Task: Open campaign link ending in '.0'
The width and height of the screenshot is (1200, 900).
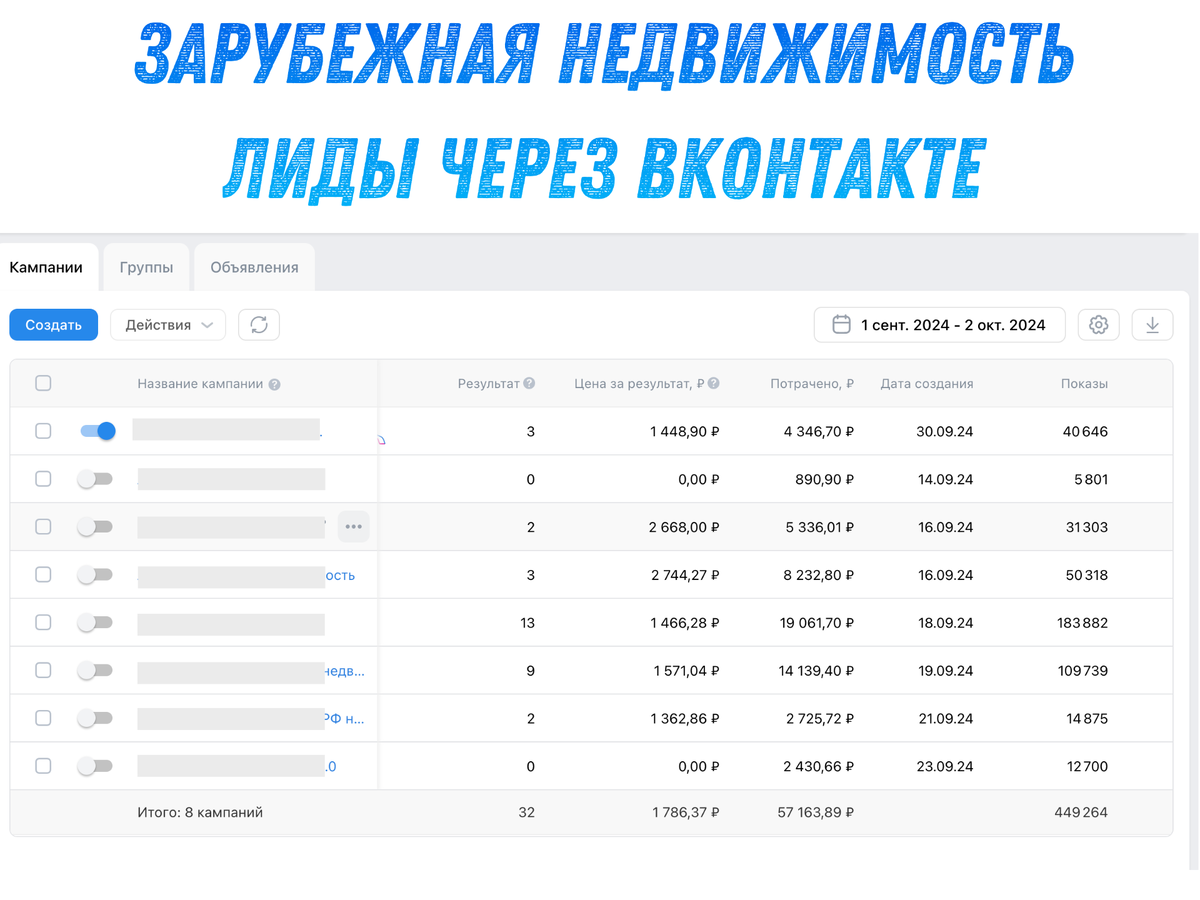Action: tap(331, 766)
